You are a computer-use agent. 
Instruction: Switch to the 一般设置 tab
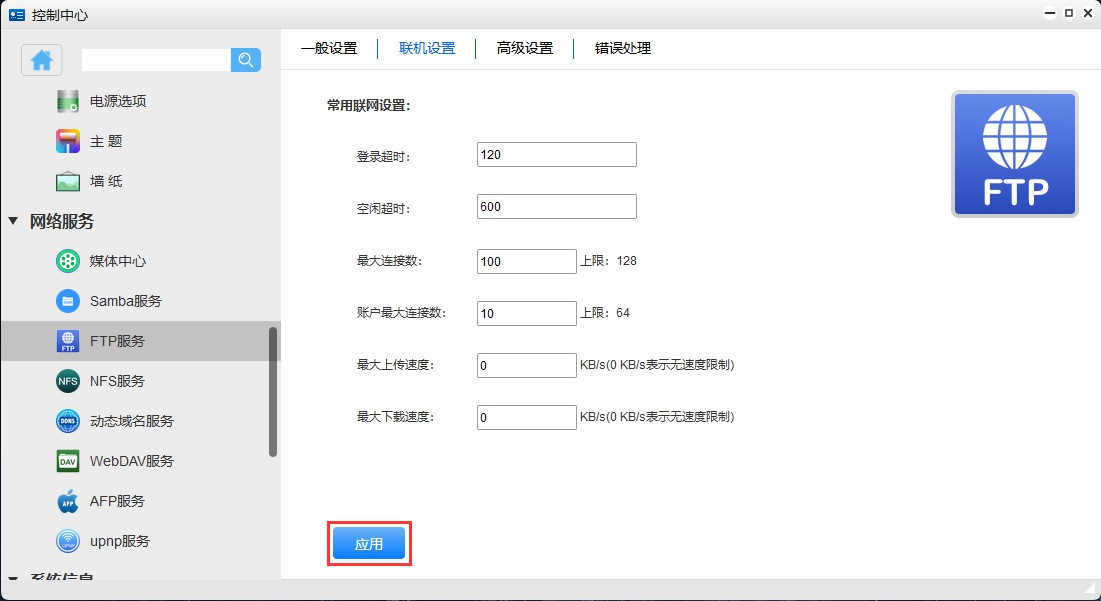pyautogui.click(x=329, y=48)
